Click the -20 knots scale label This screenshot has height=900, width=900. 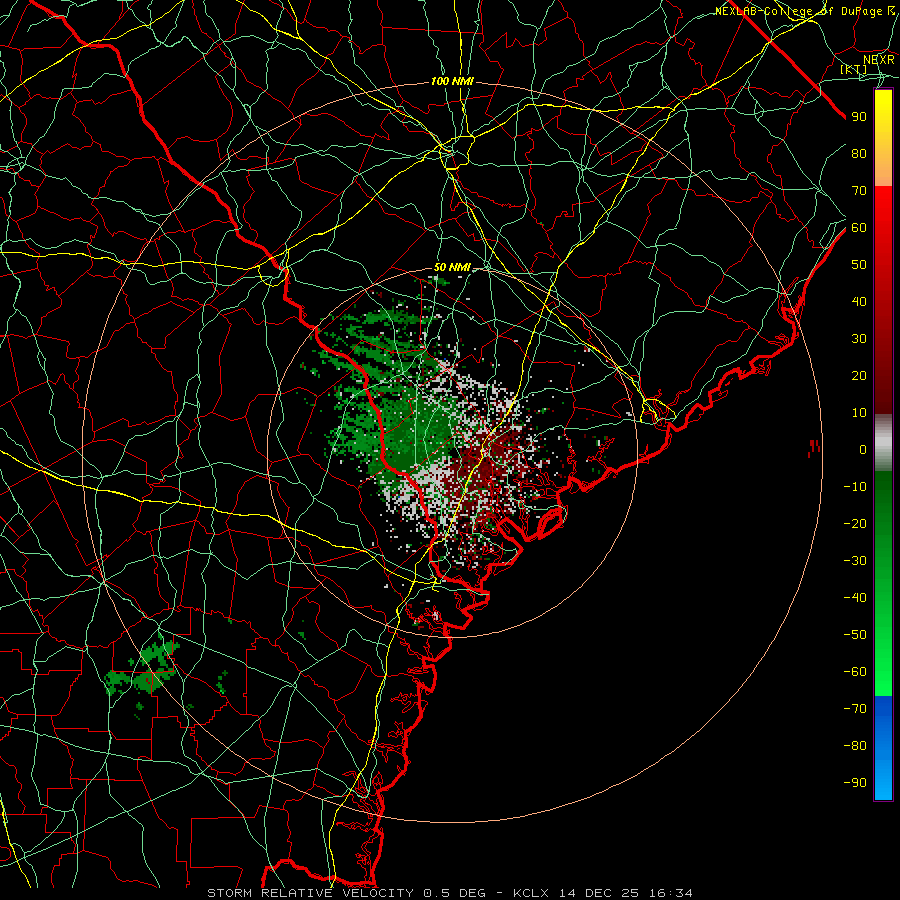coord(855,524)
